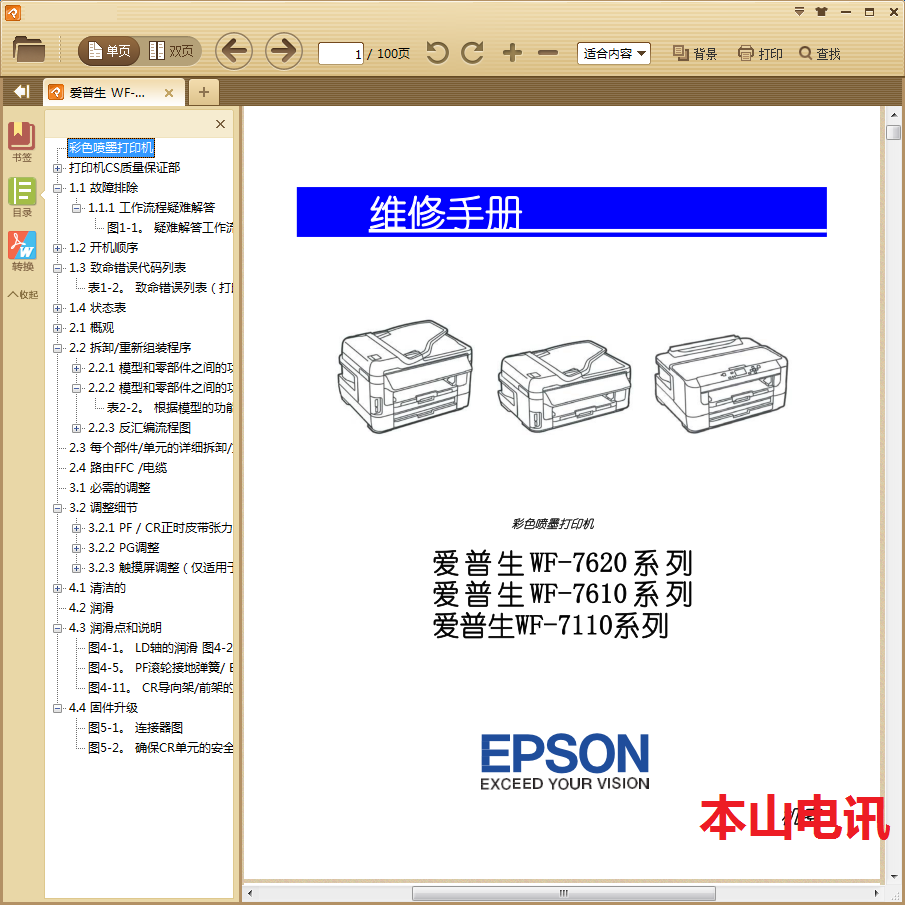The height and width of the screenshot is (905, 905).
Task: Open the skin (shirt) icon in title bar
Action: click(822, 12)
